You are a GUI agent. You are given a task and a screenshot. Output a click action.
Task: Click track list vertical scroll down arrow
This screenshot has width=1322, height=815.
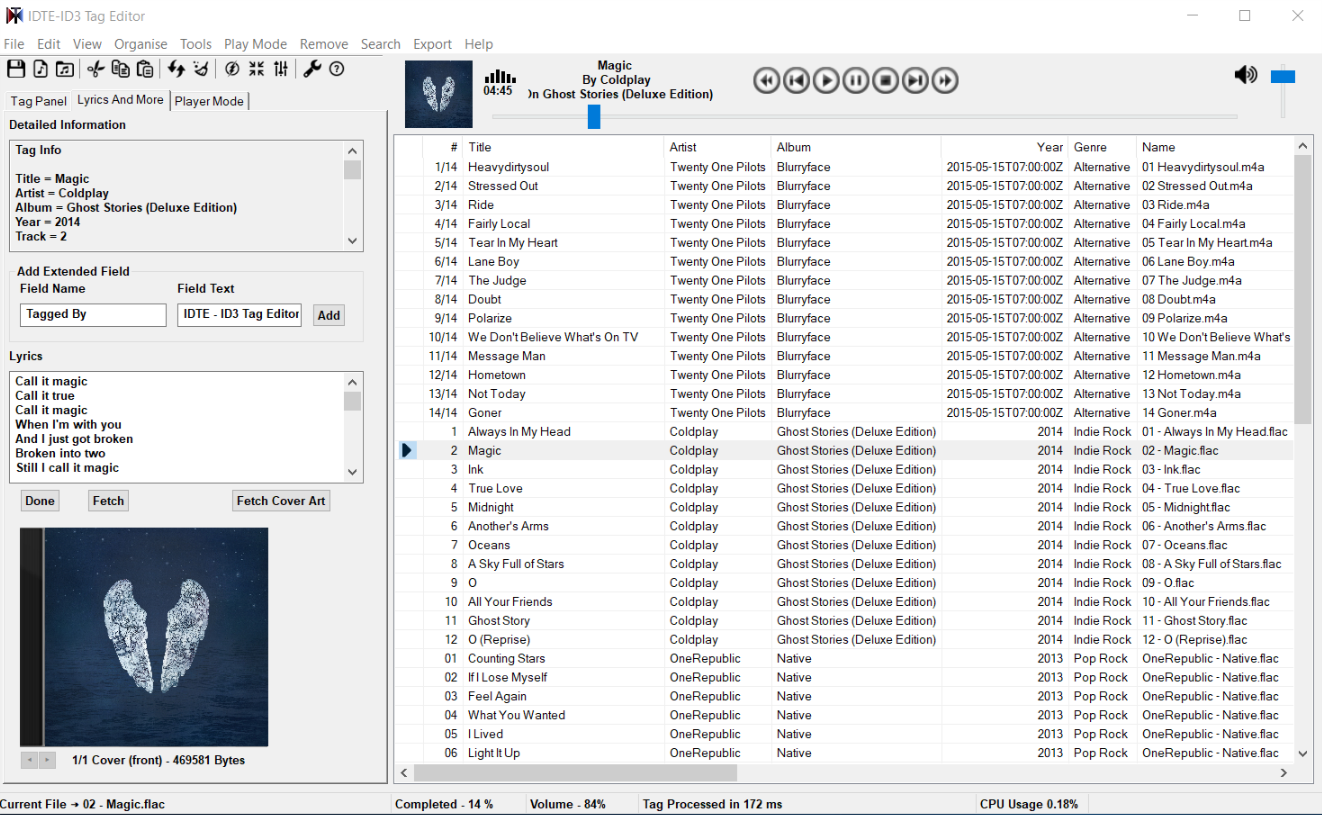coord(1302,754)
